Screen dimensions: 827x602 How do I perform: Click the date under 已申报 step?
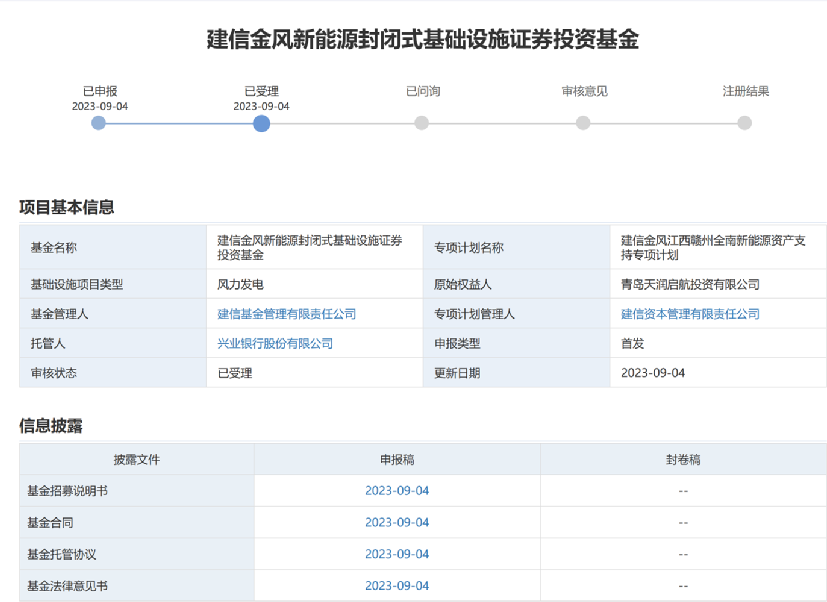[x=100, y=106]
